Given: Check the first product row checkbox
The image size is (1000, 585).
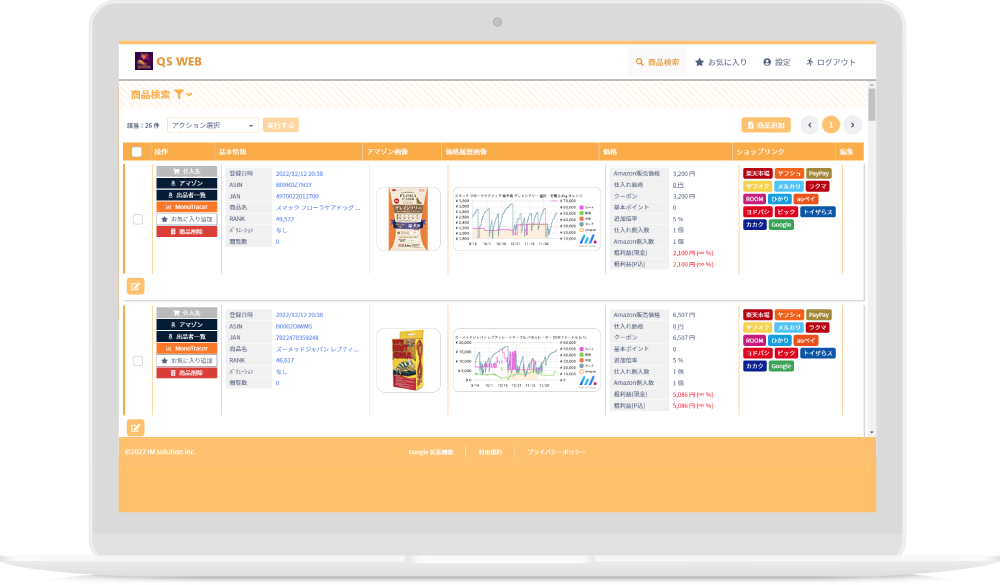Looking at the screenshot, I should (x=138, y=219).
